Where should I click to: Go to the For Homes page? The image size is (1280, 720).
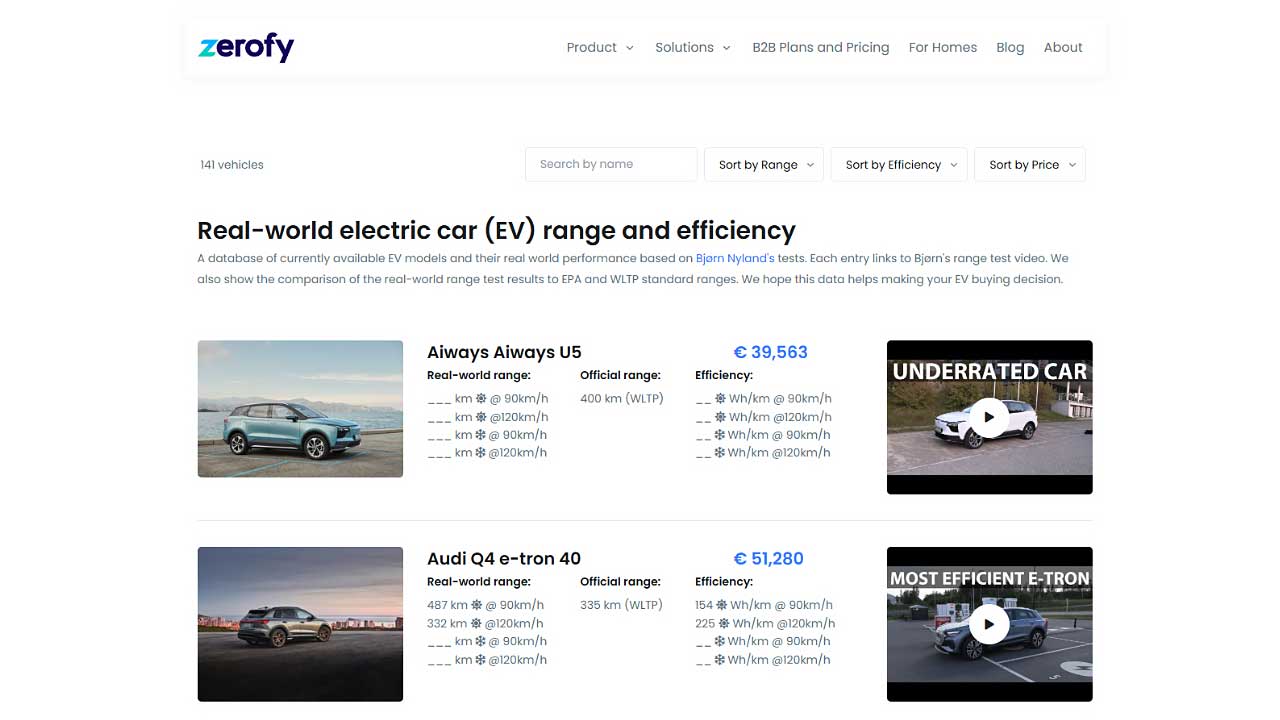(942, 47)
